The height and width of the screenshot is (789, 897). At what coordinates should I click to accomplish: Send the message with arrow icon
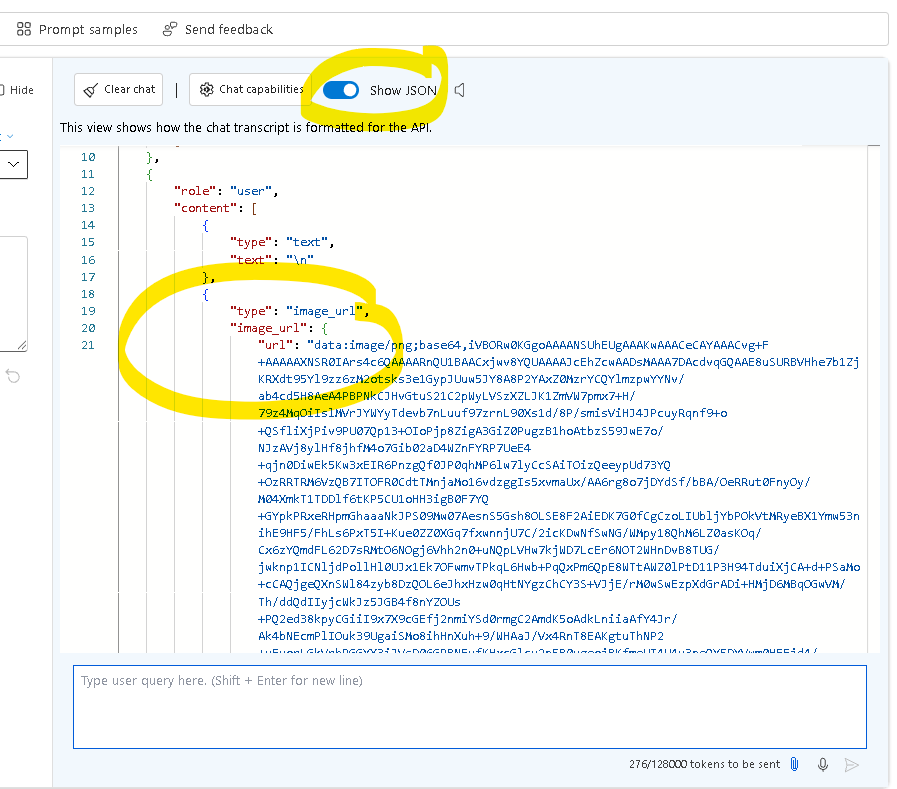click(851, 764)
